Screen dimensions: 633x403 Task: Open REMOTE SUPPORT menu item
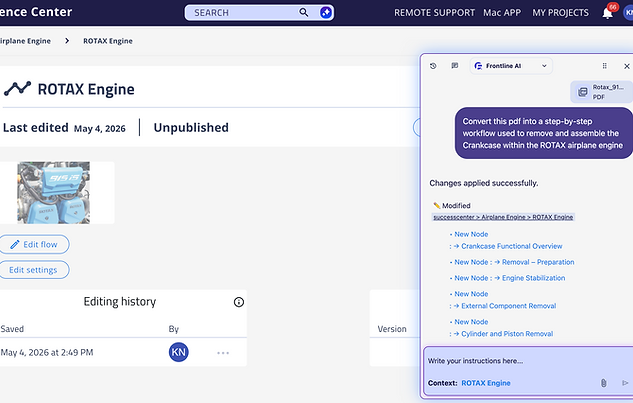click(x=434, y=13)
